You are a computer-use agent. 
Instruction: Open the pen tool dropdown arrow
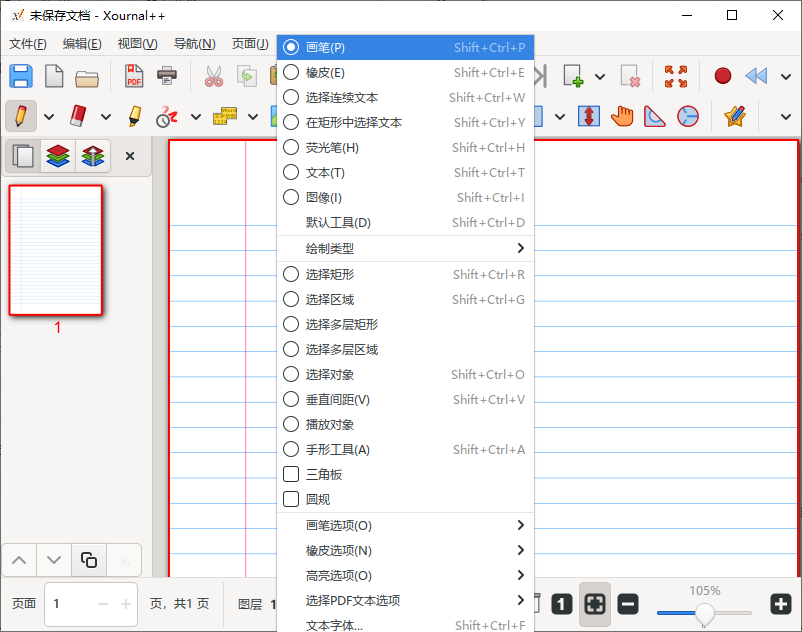pyautogui.click(x=49, y=117)
